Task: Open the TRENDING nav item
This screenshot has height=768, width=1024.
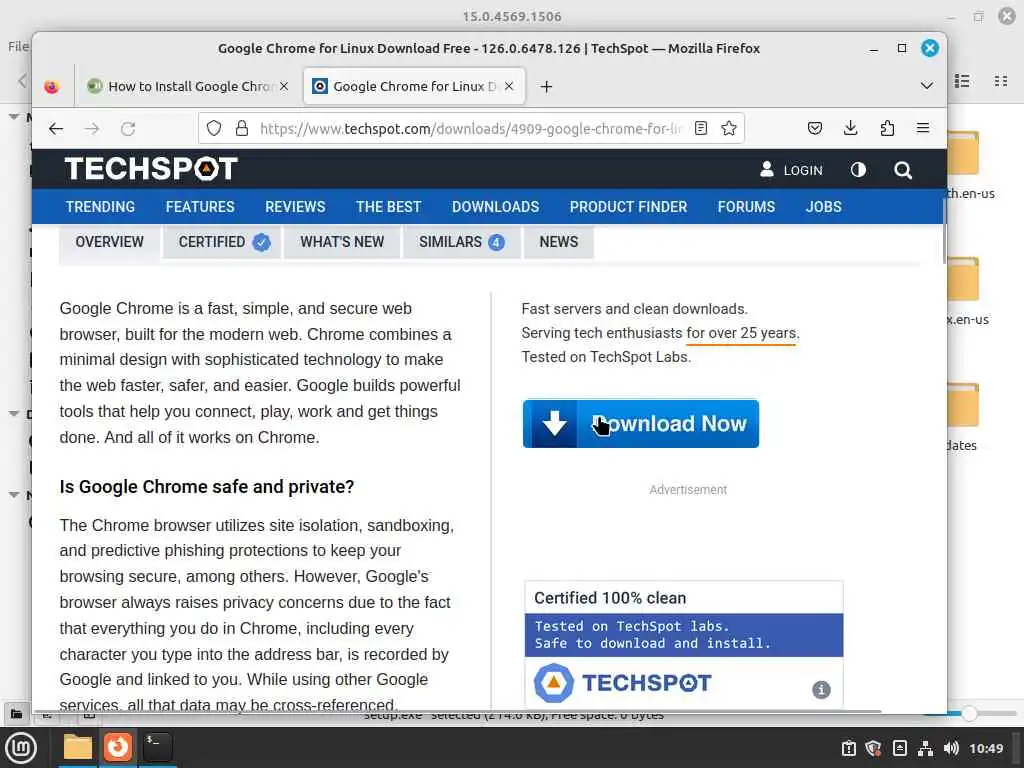Action: pos(101,206)
